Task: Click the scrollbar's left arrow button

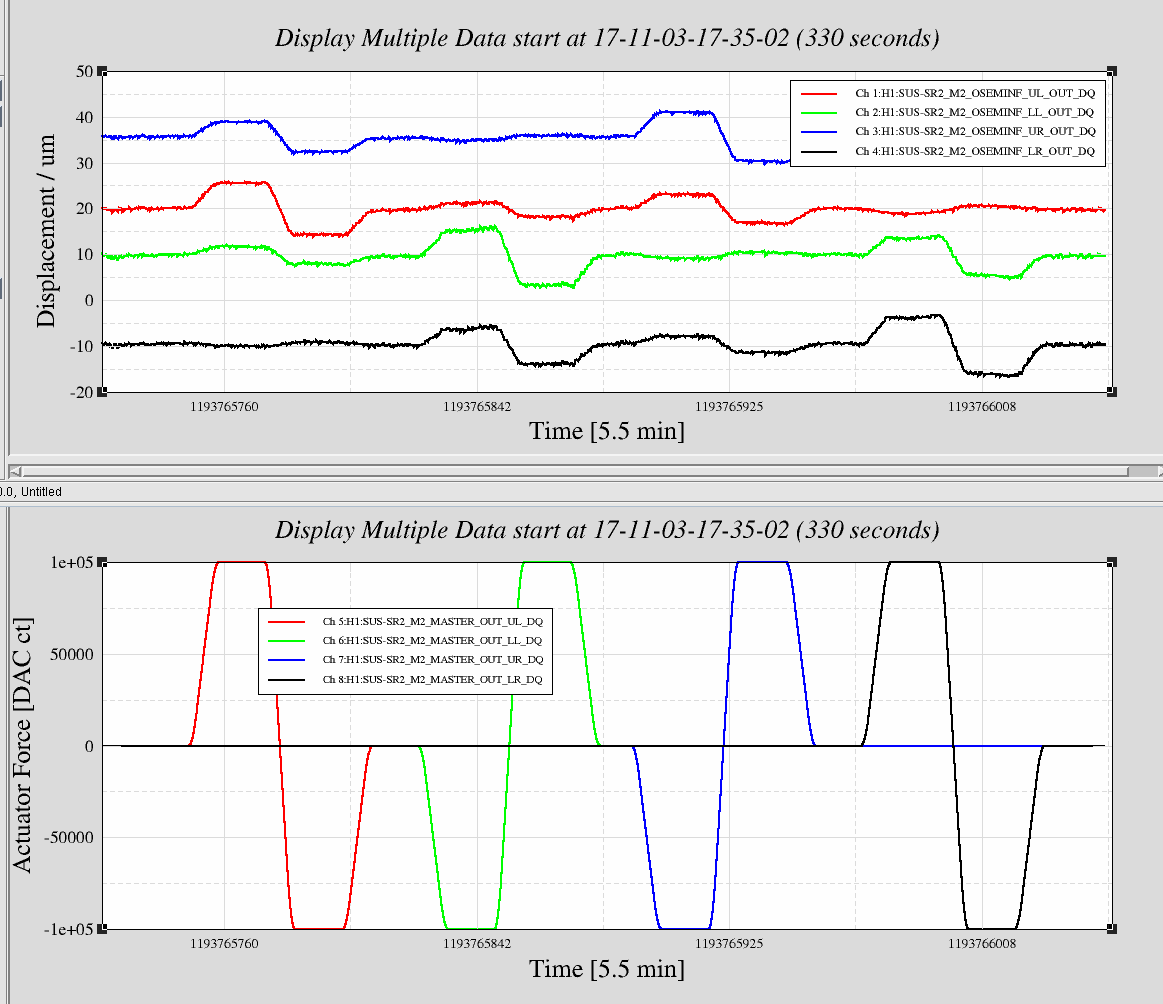Action: (15, 471)
